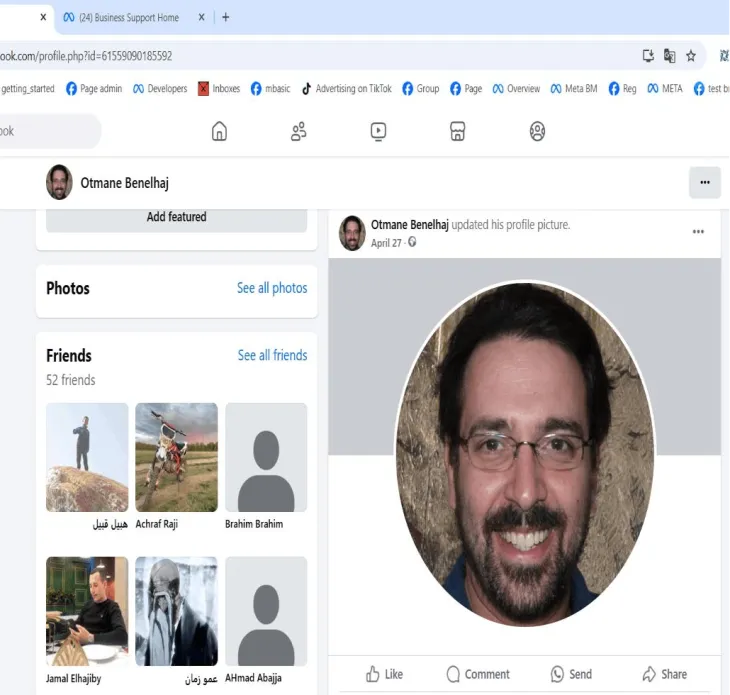Click the See all photos link
Image resolution: width=730 pixels, height=695 pixels.
pos(272,288)
